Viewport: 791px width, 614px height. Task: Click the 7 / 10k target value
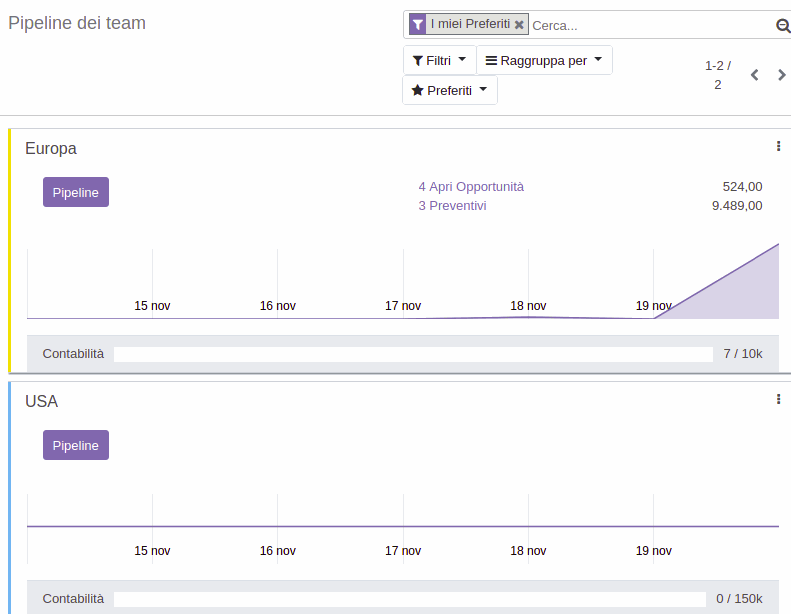[x=743, y=354]
